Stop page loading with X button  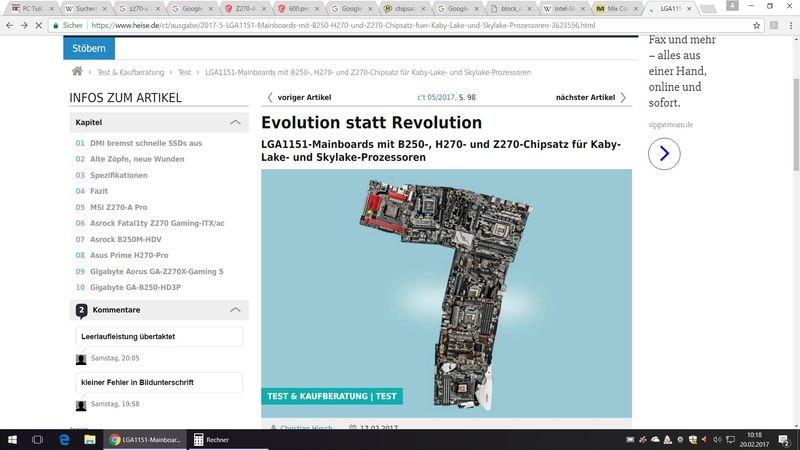click(x=39, y=25)
